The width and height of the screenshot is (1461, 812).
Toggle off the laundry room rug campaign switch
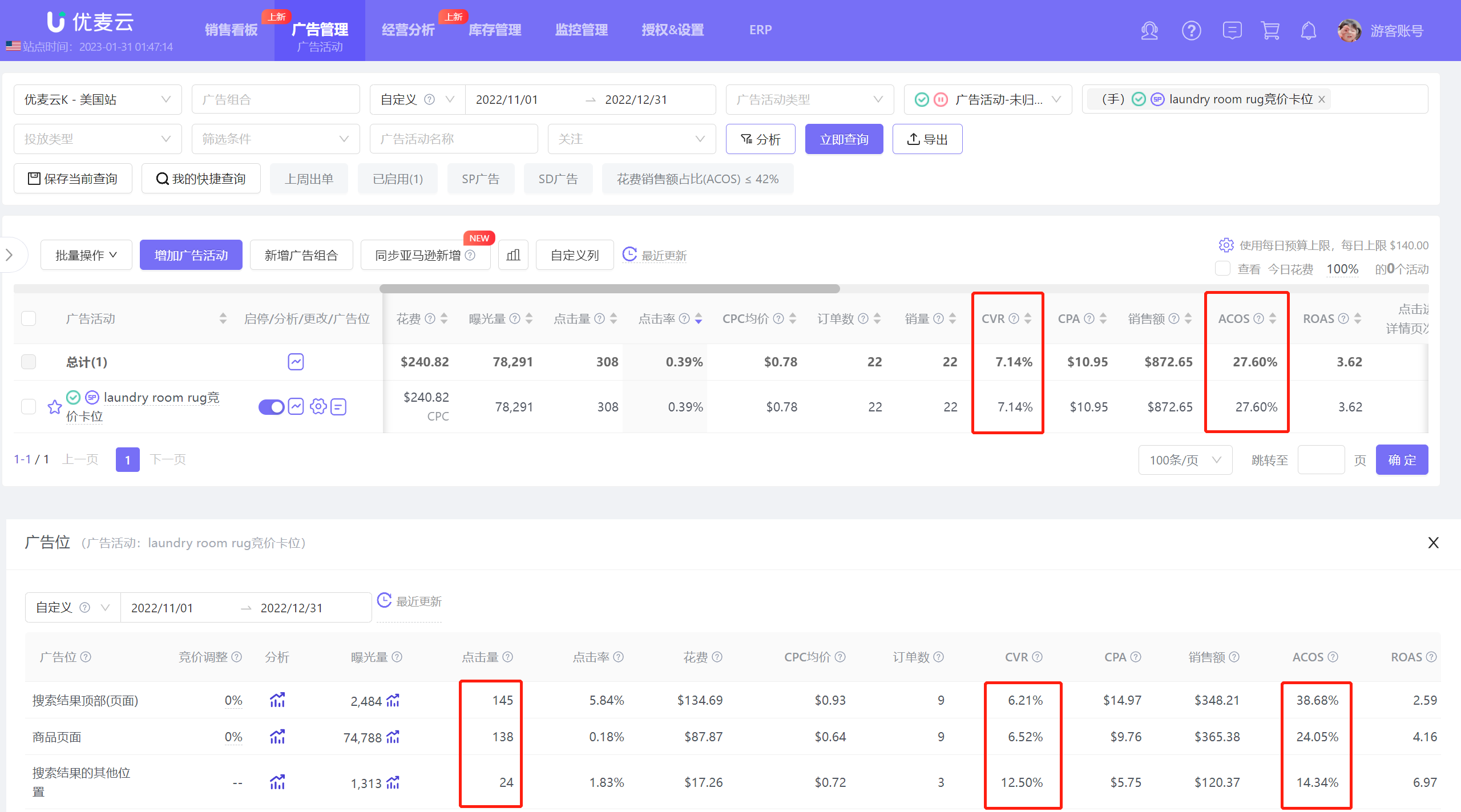pyautogui.click(x=271, y=407)
